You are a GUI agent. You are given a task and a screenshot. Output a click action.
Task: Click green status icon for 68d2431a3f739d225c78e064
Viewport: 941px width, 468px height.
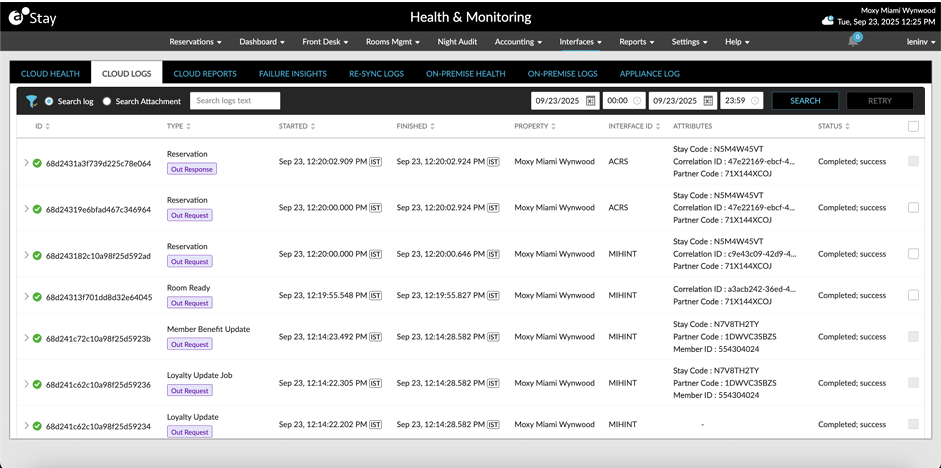37,163
